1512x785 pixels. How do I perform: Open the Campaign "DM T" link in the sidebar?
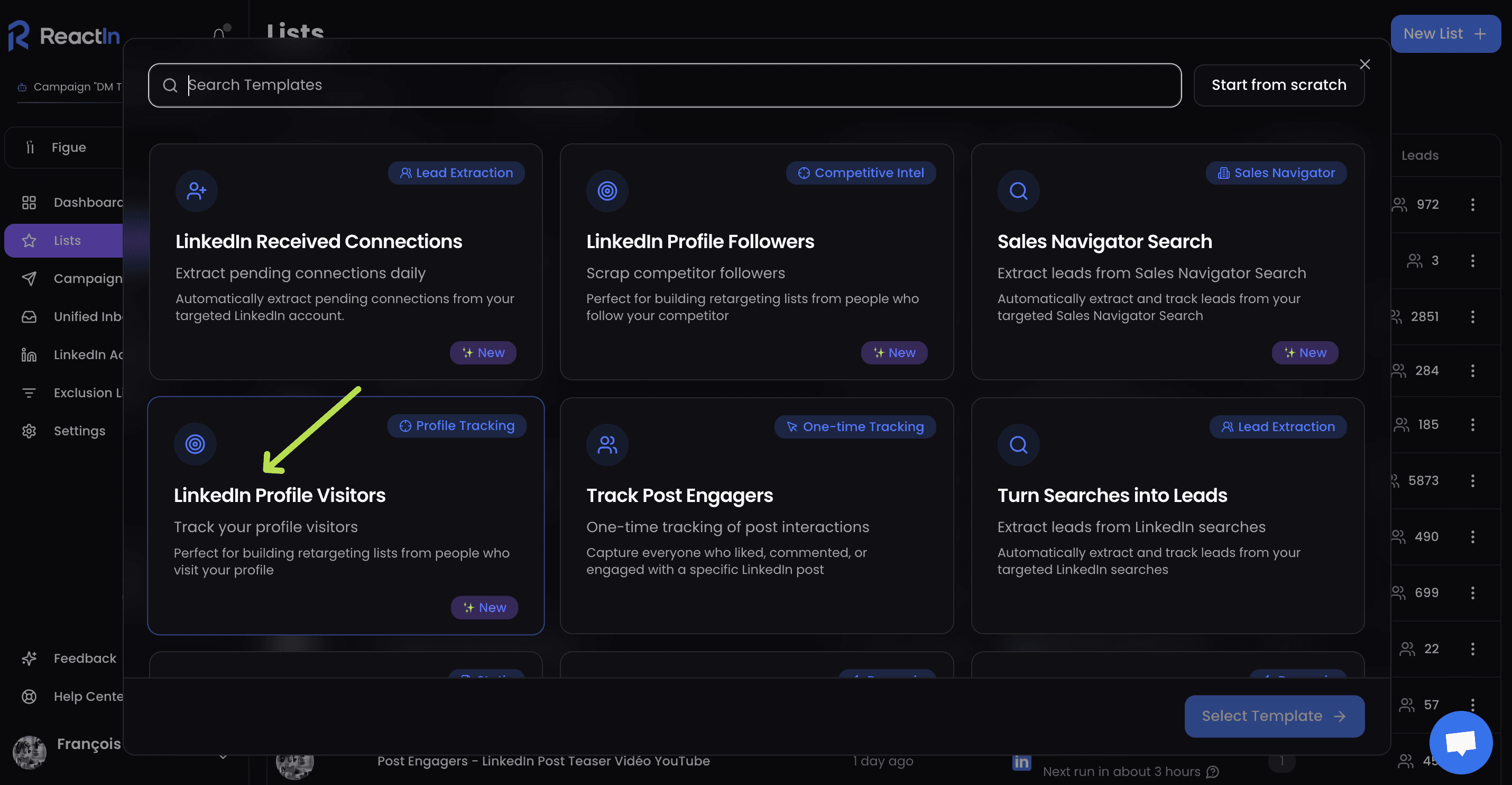(70, 87)
